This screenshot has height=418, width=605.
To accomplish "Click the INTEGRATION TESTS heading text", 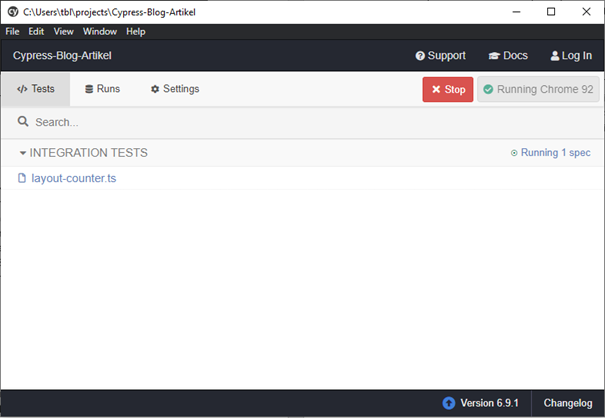I will point(88,153).
